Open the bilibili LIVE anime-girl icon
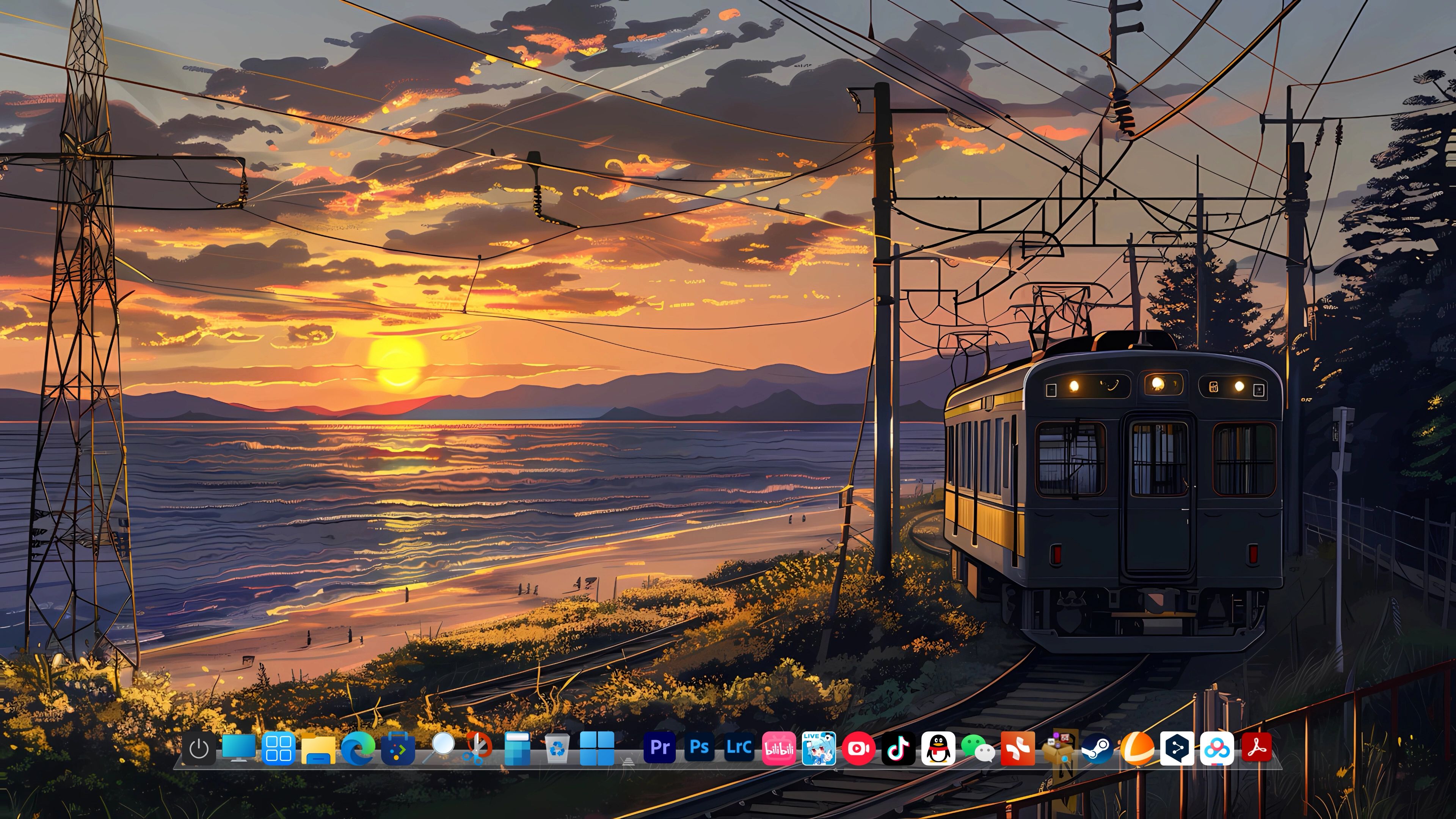 point(819,748)
